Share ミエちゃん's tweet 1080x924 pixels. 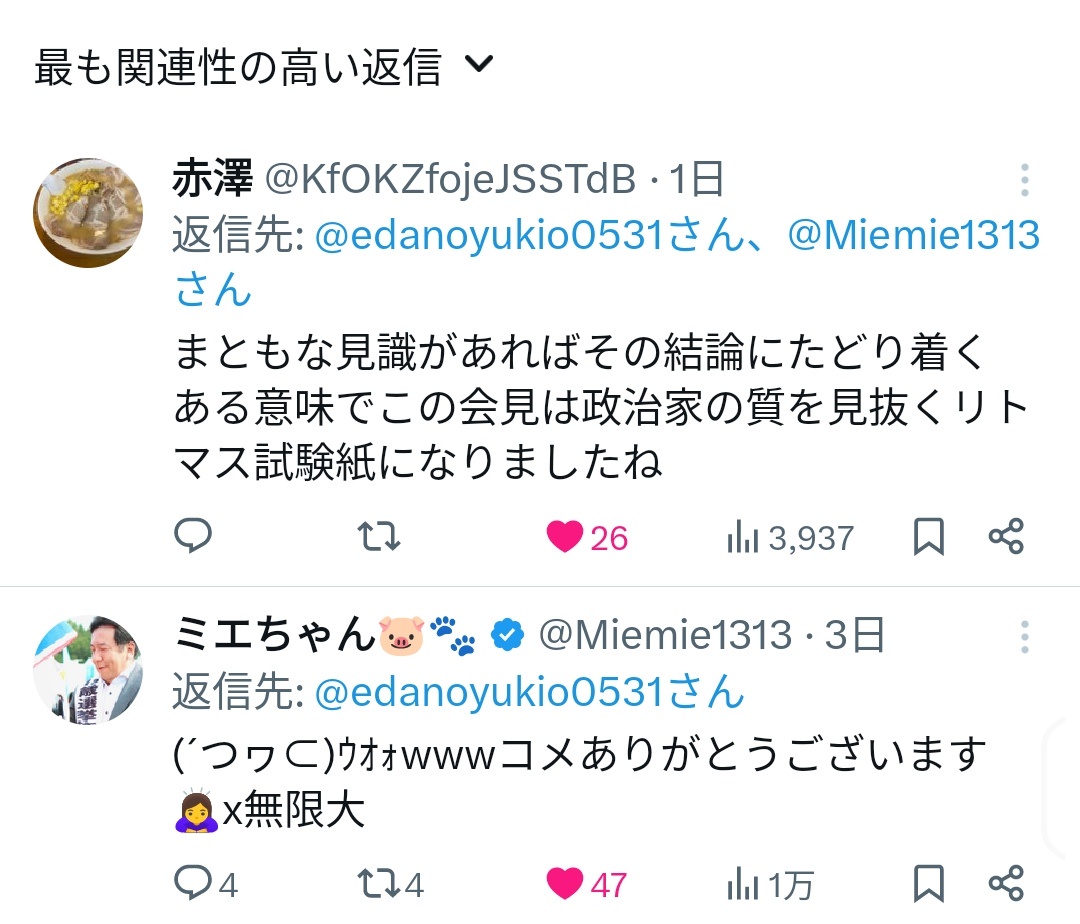coord(1006,883)
